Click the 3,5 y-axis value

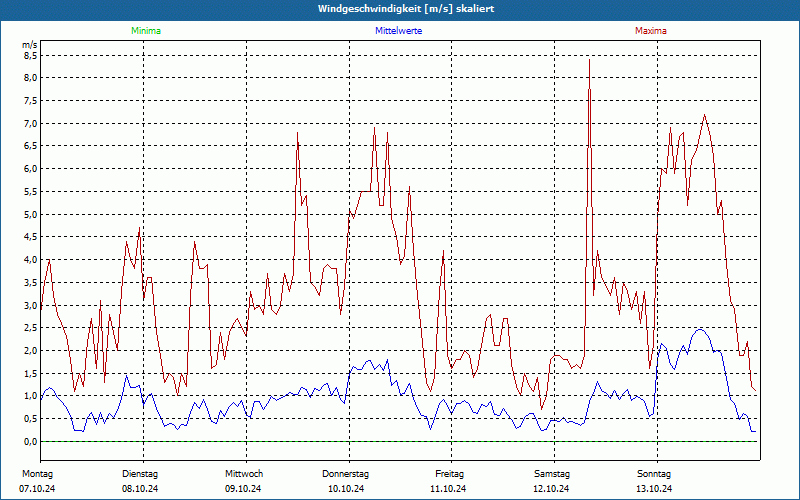pos(31,282)
